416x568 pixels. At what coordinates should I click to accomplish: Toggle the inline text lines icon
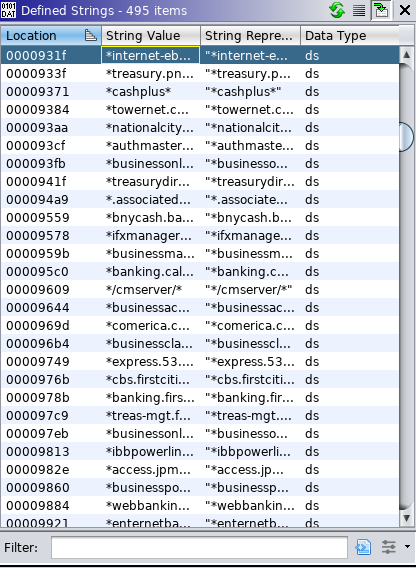(359, 11)
